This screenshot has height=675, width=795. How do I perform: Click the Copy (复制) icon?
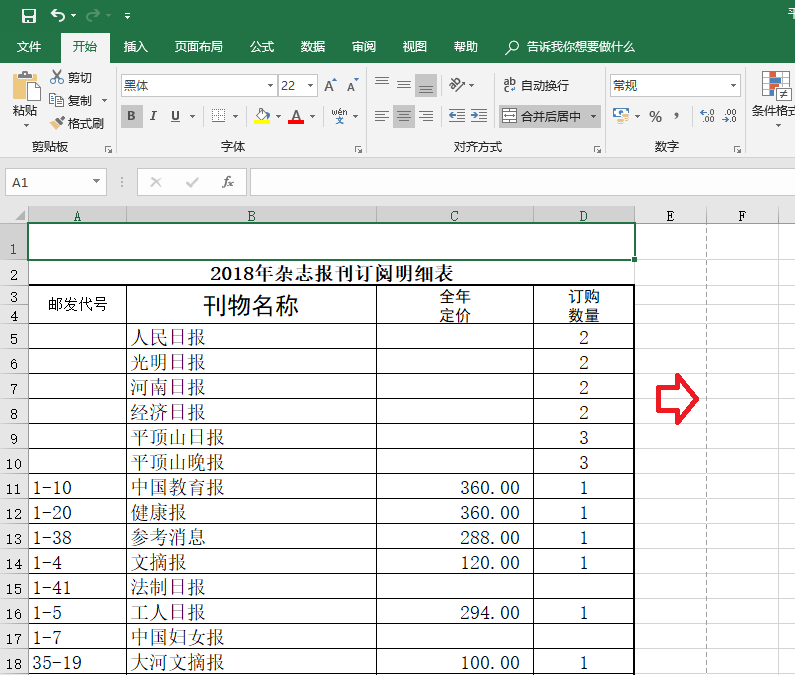pyautogui.click(x=56, y=100)
